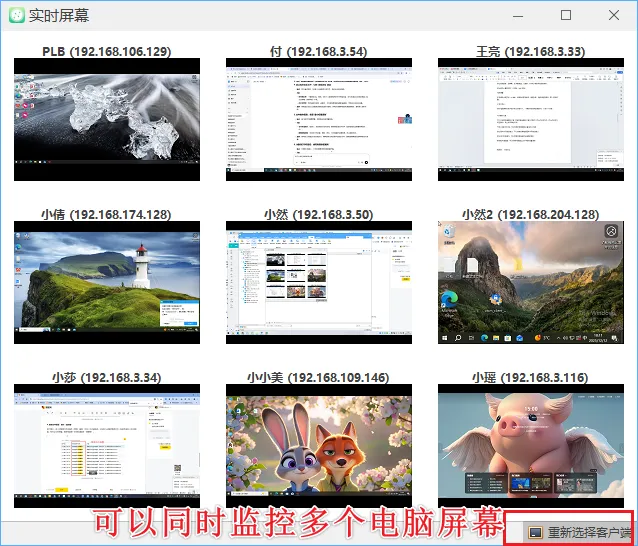The height and width of the screenshot is (546, 638).
Task: Click Recycle Bin icon in 小然2 screen
Action: 449,234
